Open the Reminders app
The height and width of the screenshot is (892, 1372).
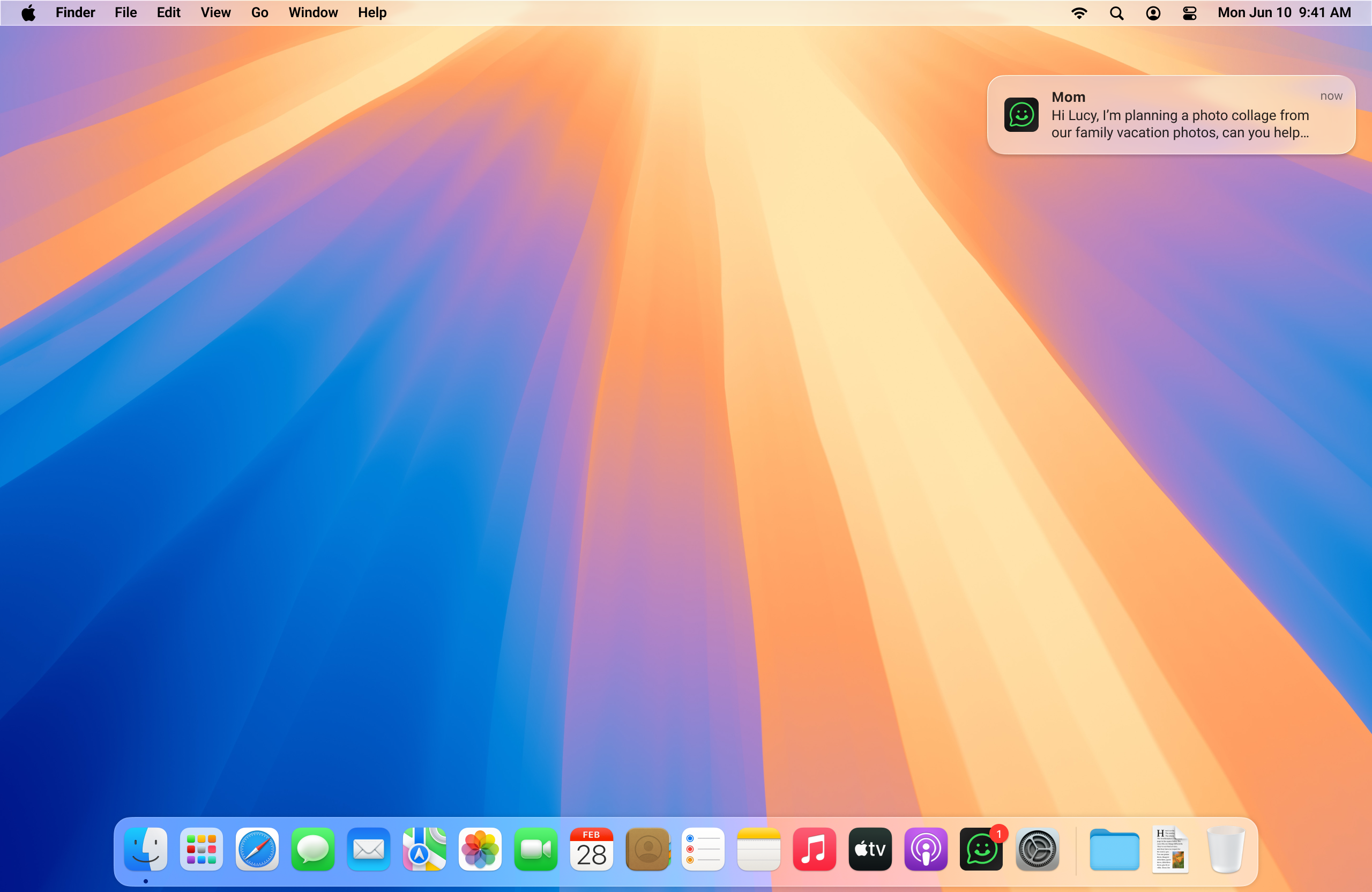coord(703,849)
